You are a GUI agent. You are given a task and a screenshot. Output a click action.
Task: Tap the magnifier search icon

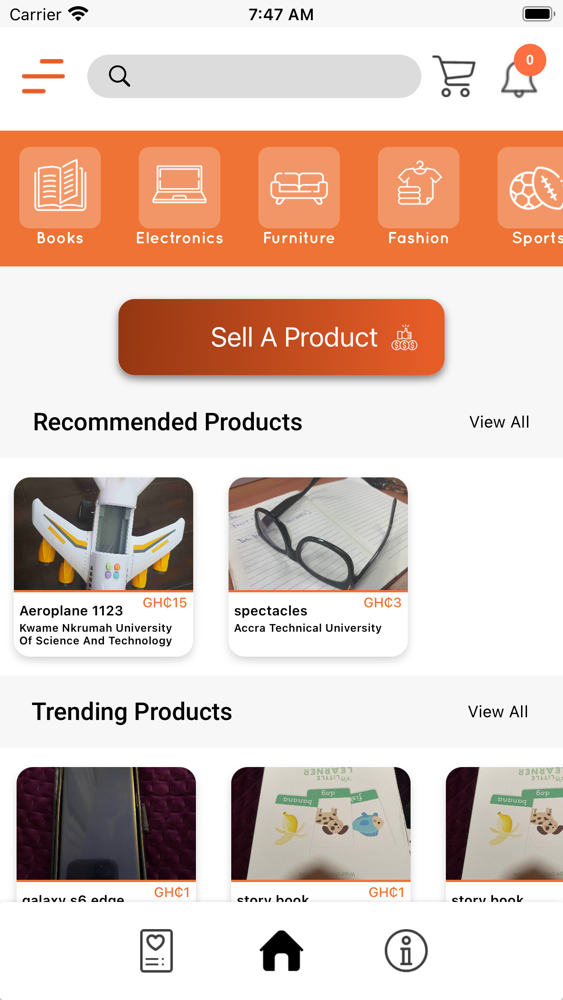tap(119, 76)
